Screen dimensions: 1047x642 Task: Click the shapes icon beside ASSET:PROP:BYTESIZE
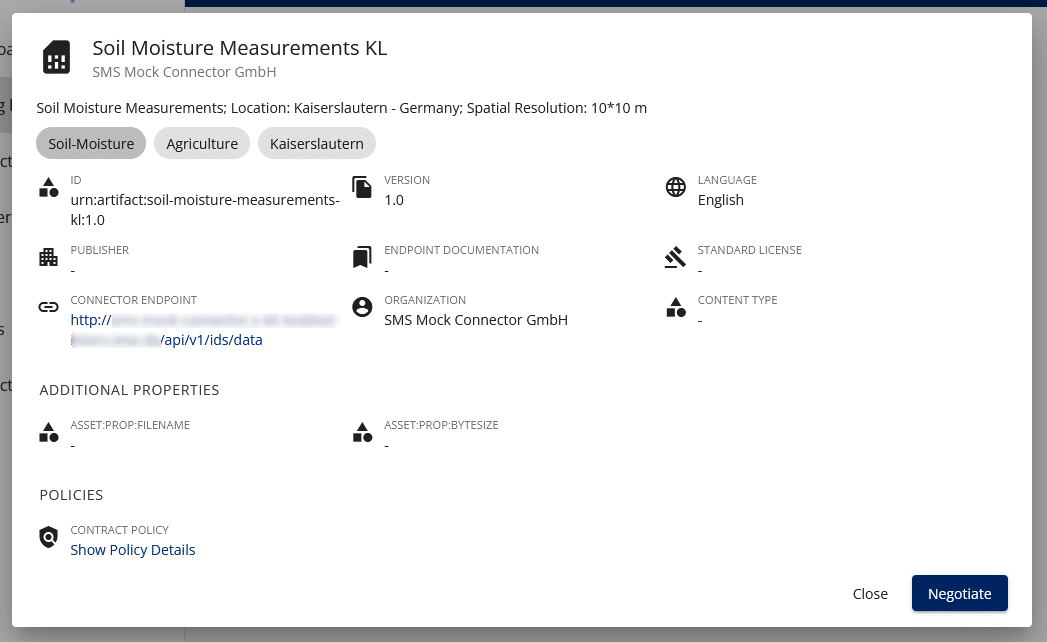coord(362,432)
